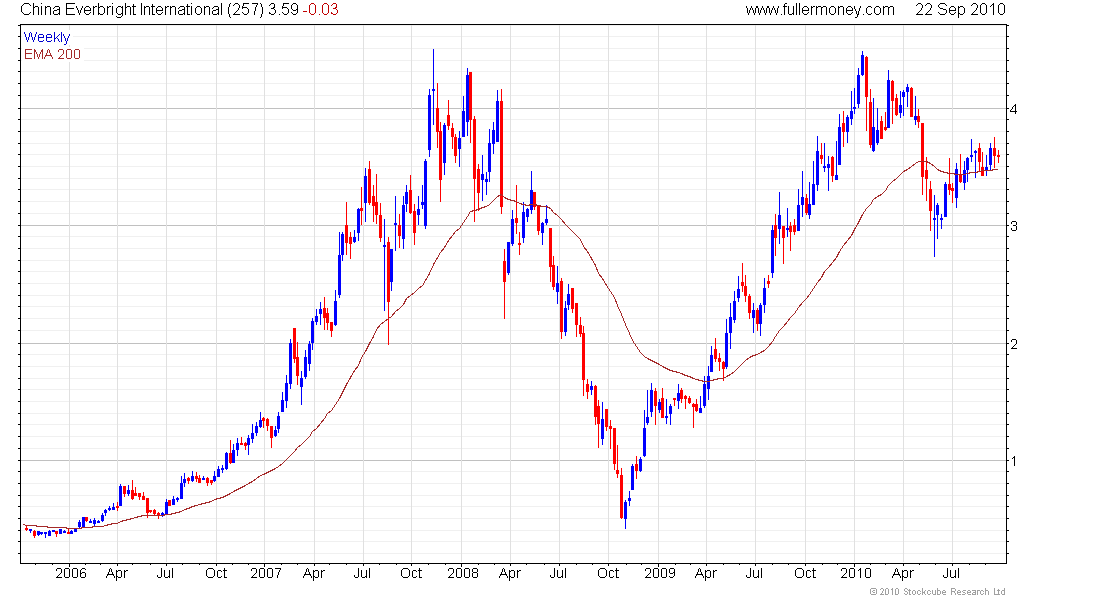Click the 'Apr' label after 2010
This screenshot has width=1100, height=600.
tap(902, 573)
